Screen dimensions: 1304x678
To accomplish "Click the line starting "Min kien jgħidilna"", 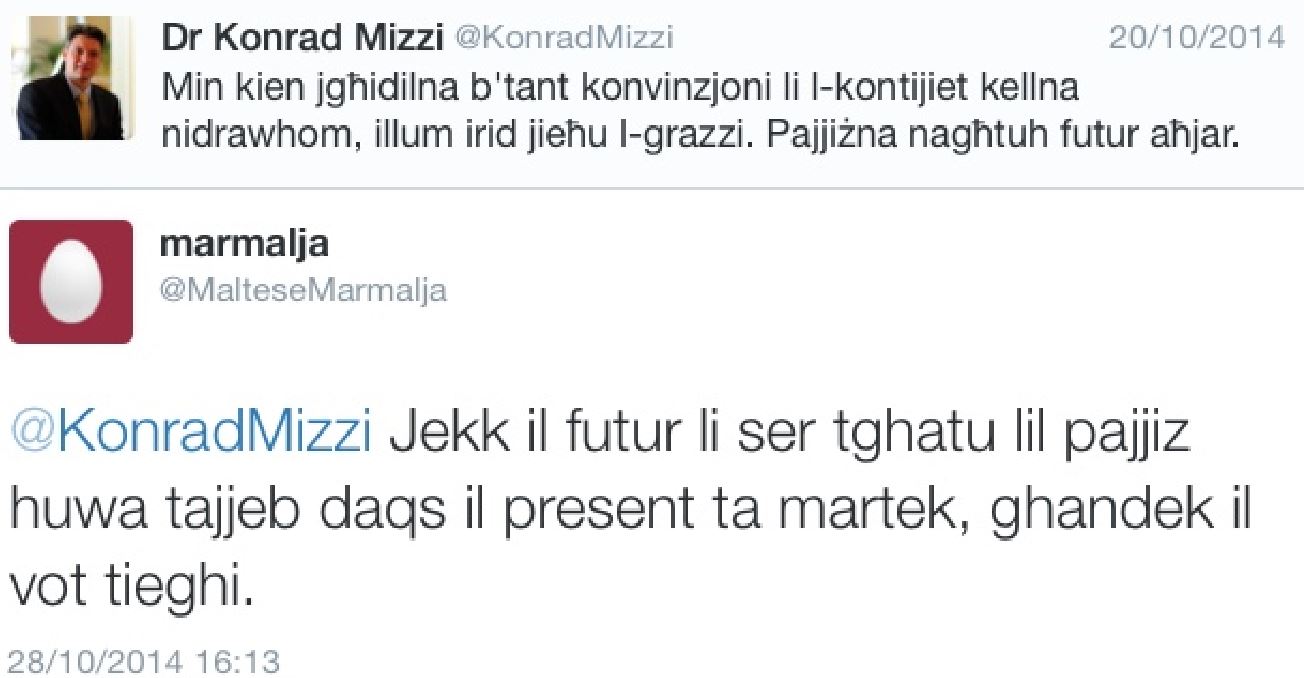I will click(620, 88).
